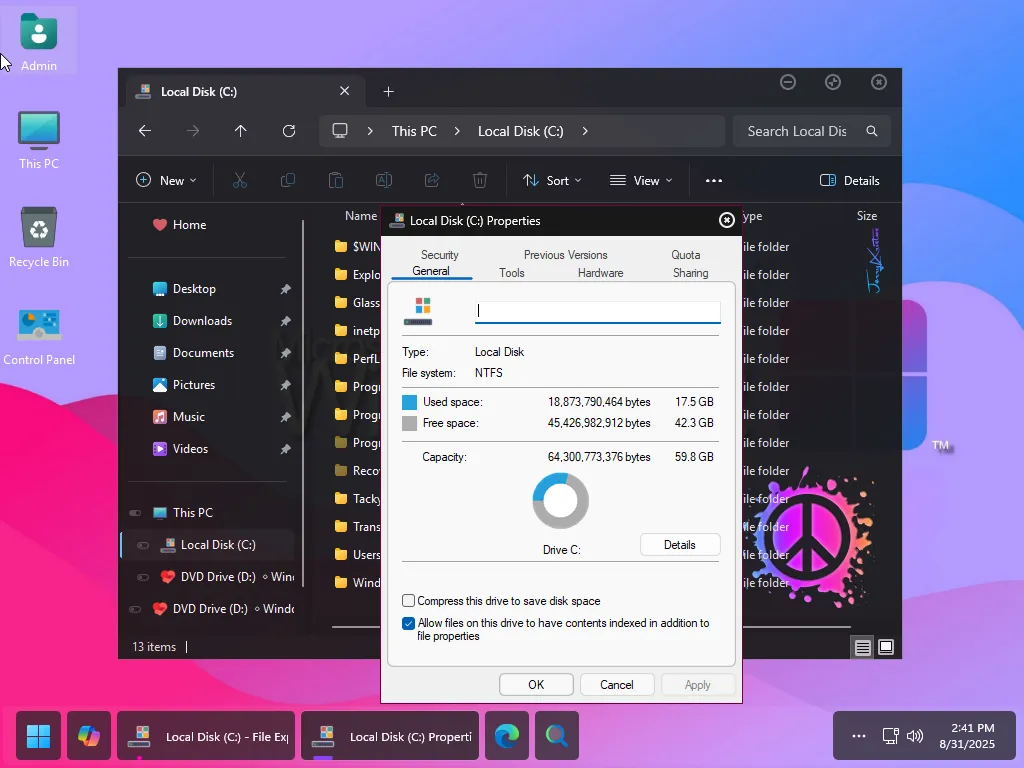Click the drive usage donut chart

(x=560, y=501)
